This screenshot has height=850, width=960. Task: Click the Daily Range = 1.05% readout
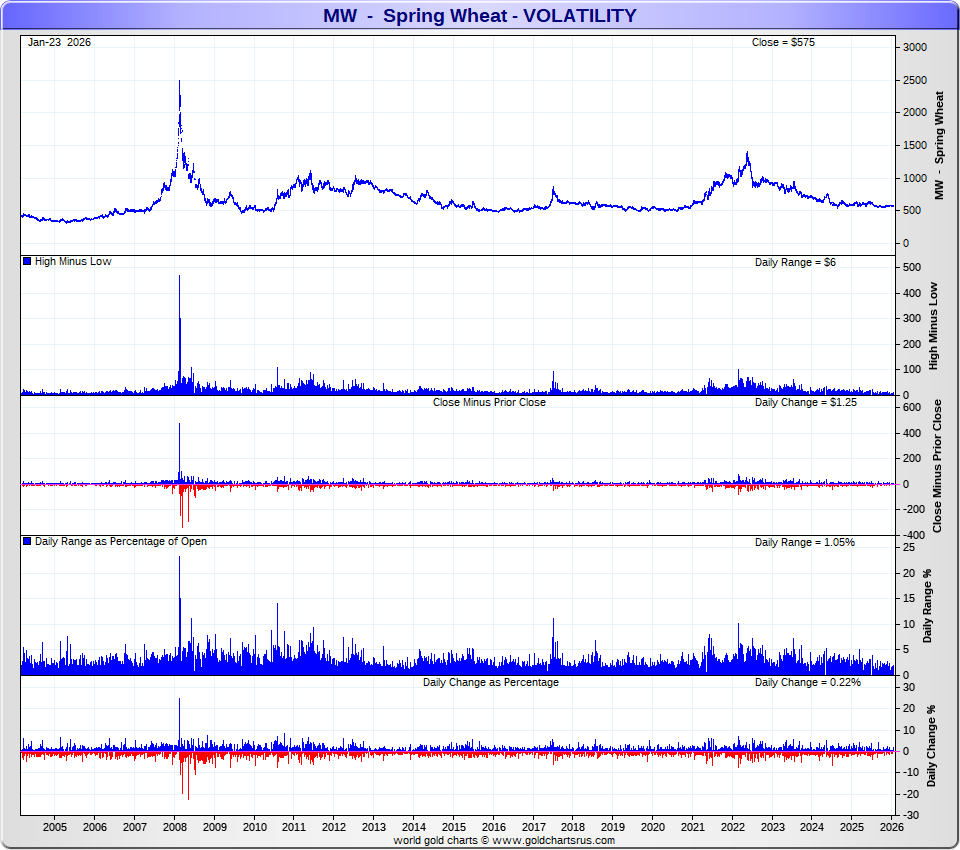tap(804, 542)
